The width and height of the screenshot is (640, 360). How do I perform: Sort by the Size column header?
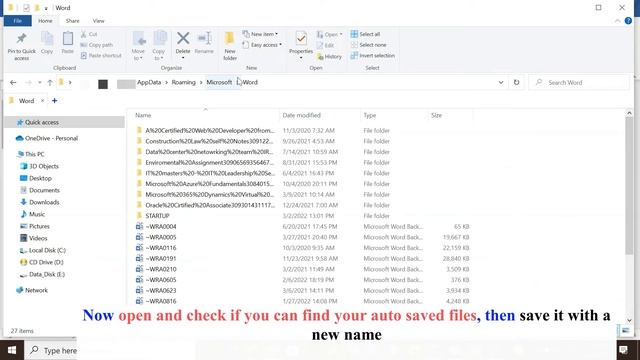pyautogui.click(x=436, y=116)
